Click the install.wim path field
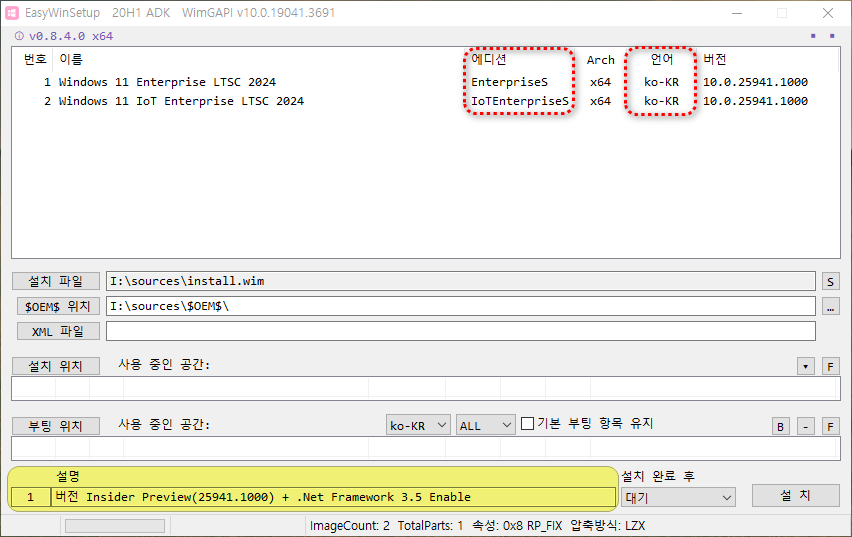 click(461, 281)
